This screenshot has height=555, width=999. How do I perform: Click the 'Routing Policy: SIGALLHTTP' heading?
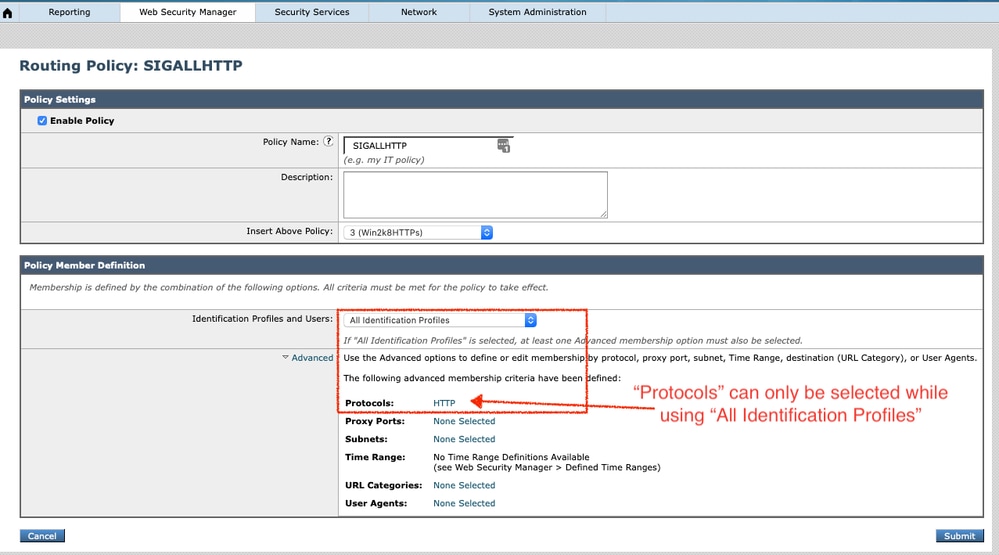[x=131, y=66]
